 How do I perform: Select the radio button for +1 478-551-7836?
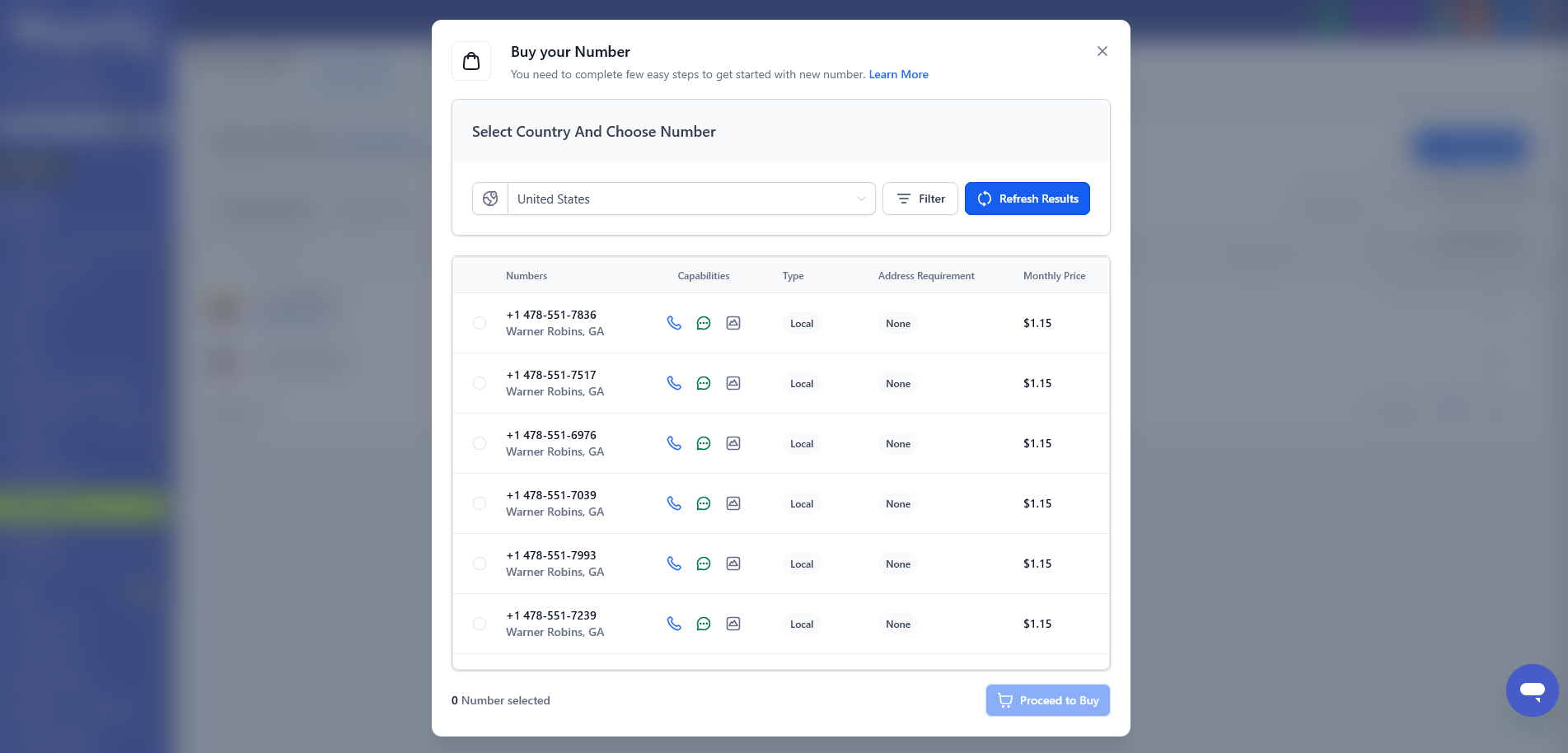click(480, 323)
